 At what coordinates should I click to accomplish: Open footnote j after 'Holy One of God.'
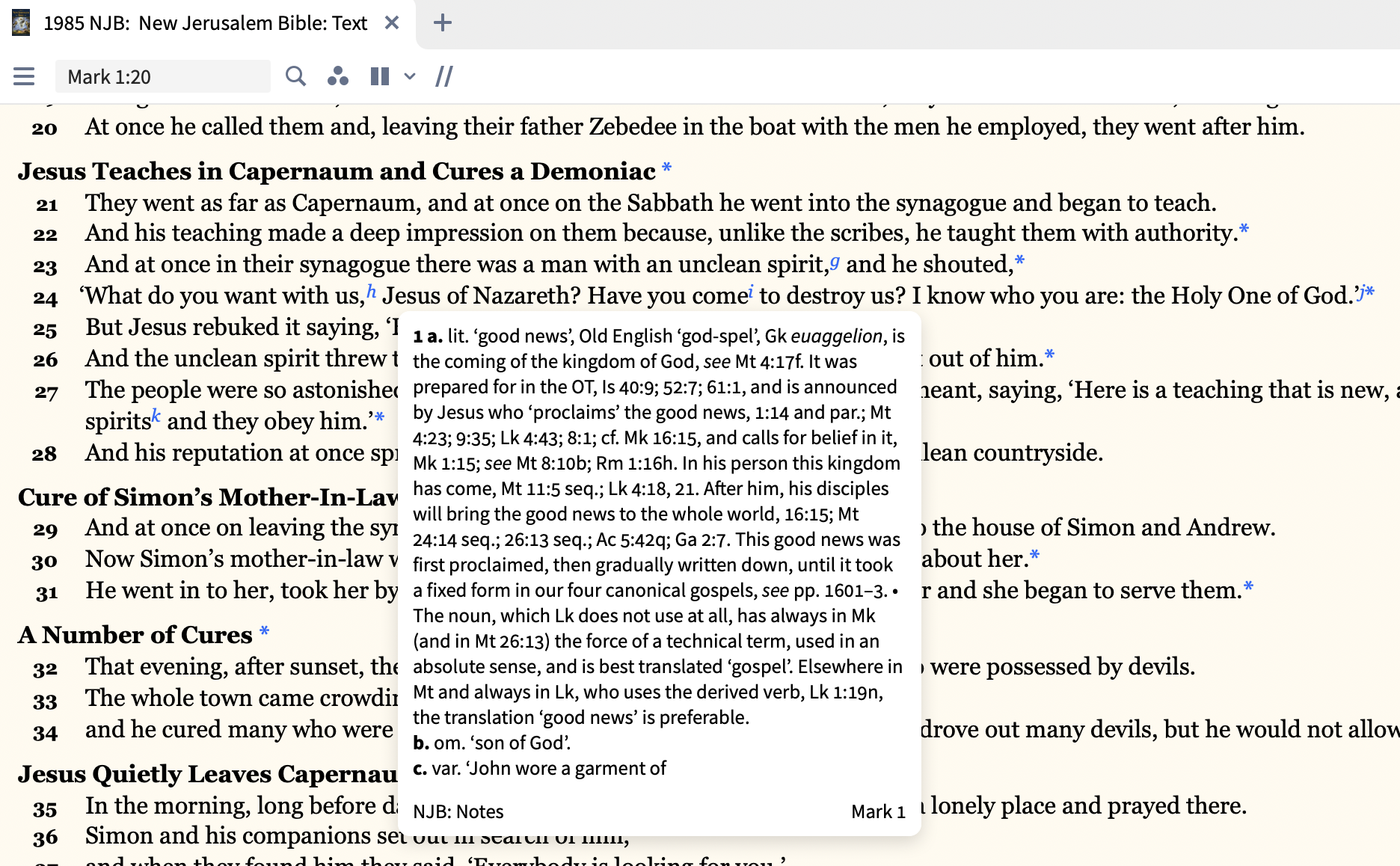pyautogui.click(x=1362, y=292)
